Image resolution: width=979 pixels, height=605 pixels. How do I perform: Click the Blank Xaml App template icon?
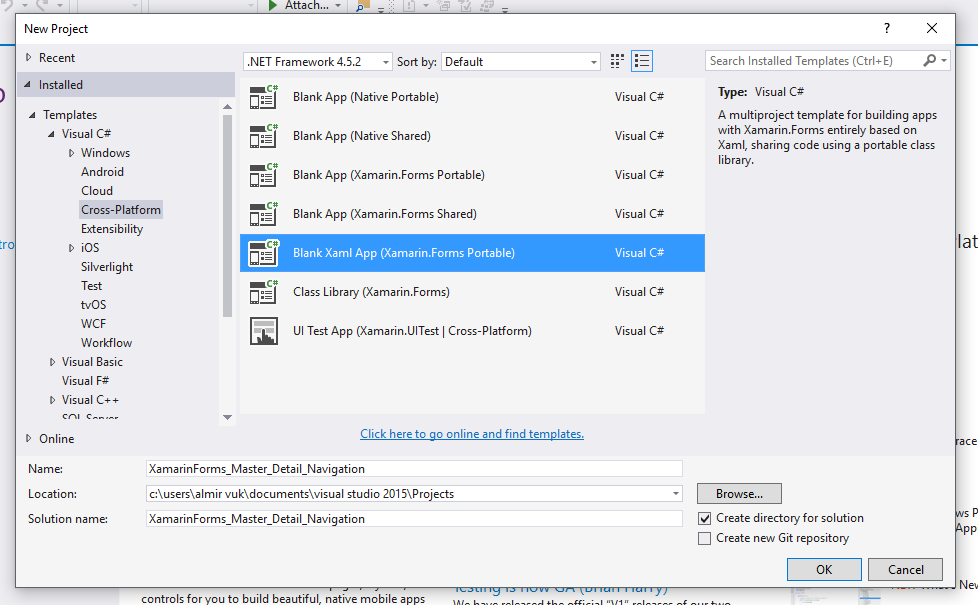(x=263, y=253)
